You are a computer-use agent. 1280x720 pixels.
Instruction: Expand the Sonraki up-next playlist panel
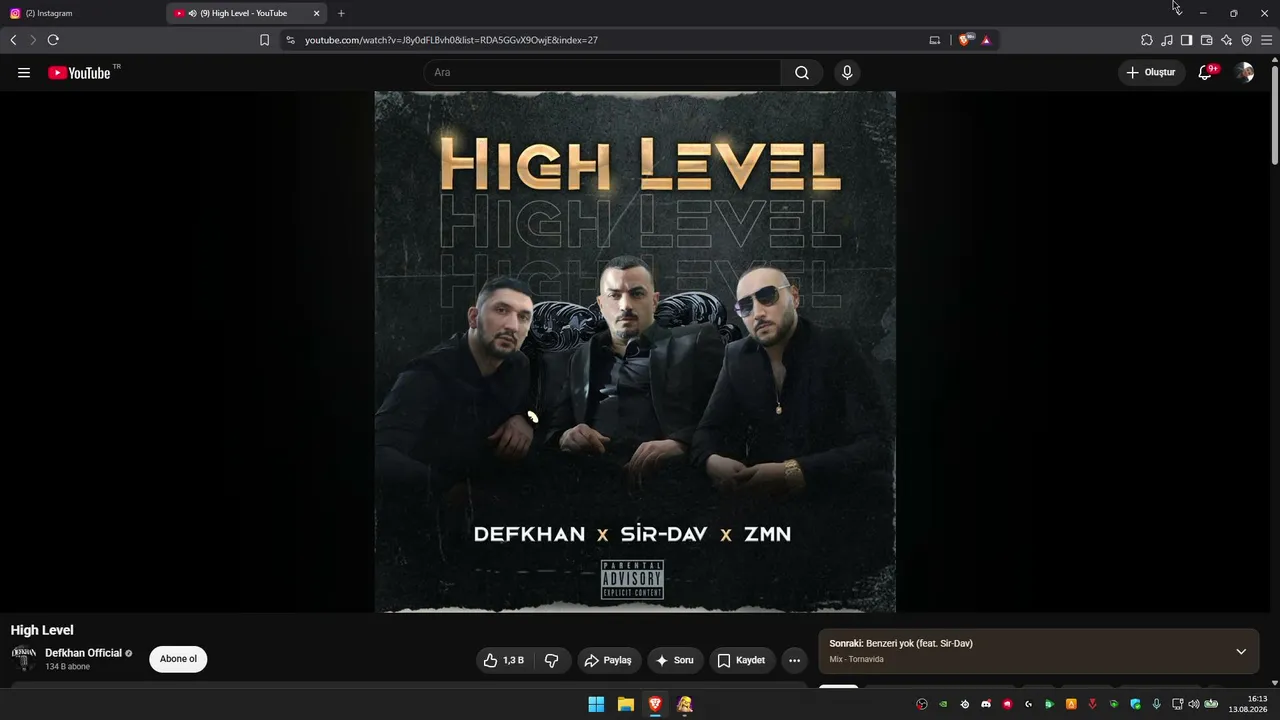(x=1241, y=652)
